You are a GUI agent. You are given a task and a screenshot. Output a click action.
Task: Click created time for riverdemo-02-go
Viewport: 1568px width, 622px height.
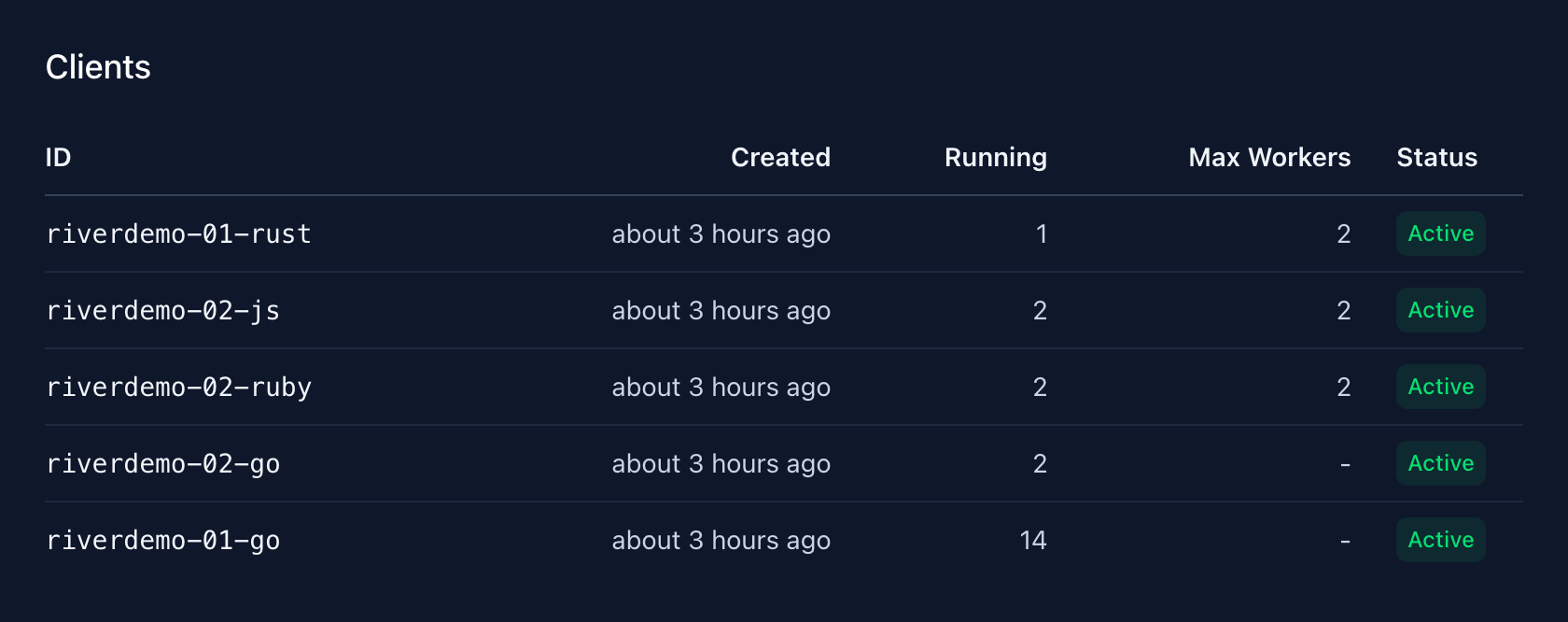721,463
